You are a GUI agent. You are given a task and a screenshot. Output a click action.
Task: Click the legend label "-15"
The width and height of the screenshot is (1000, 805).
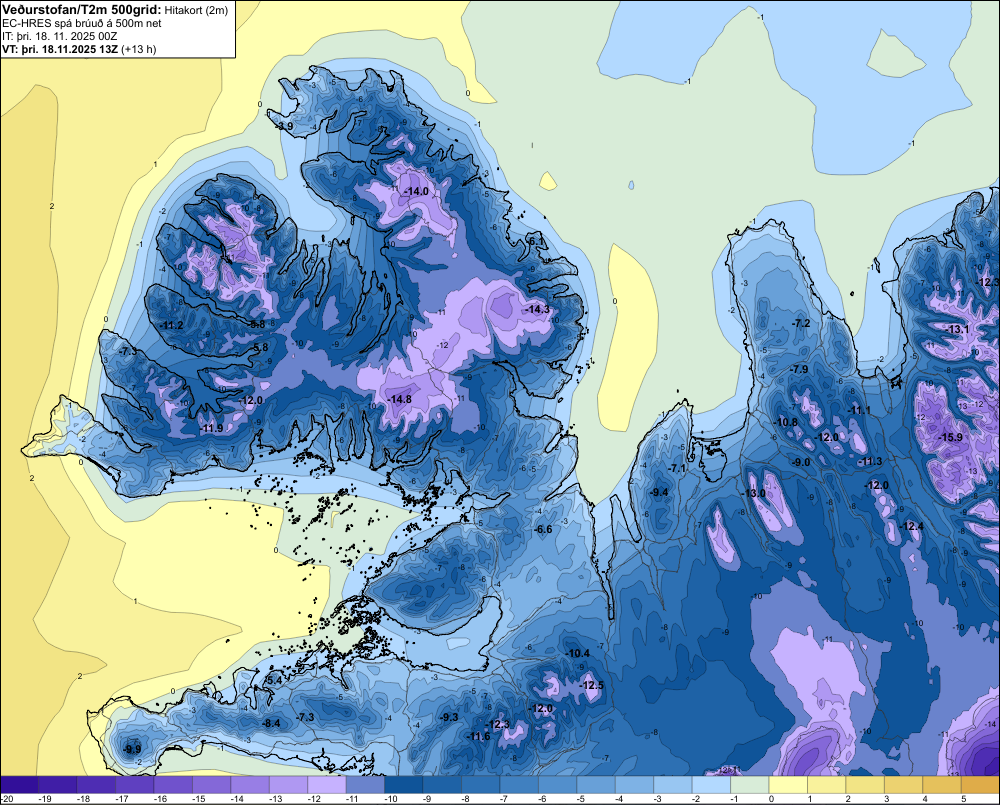click(x=198, y=799)
